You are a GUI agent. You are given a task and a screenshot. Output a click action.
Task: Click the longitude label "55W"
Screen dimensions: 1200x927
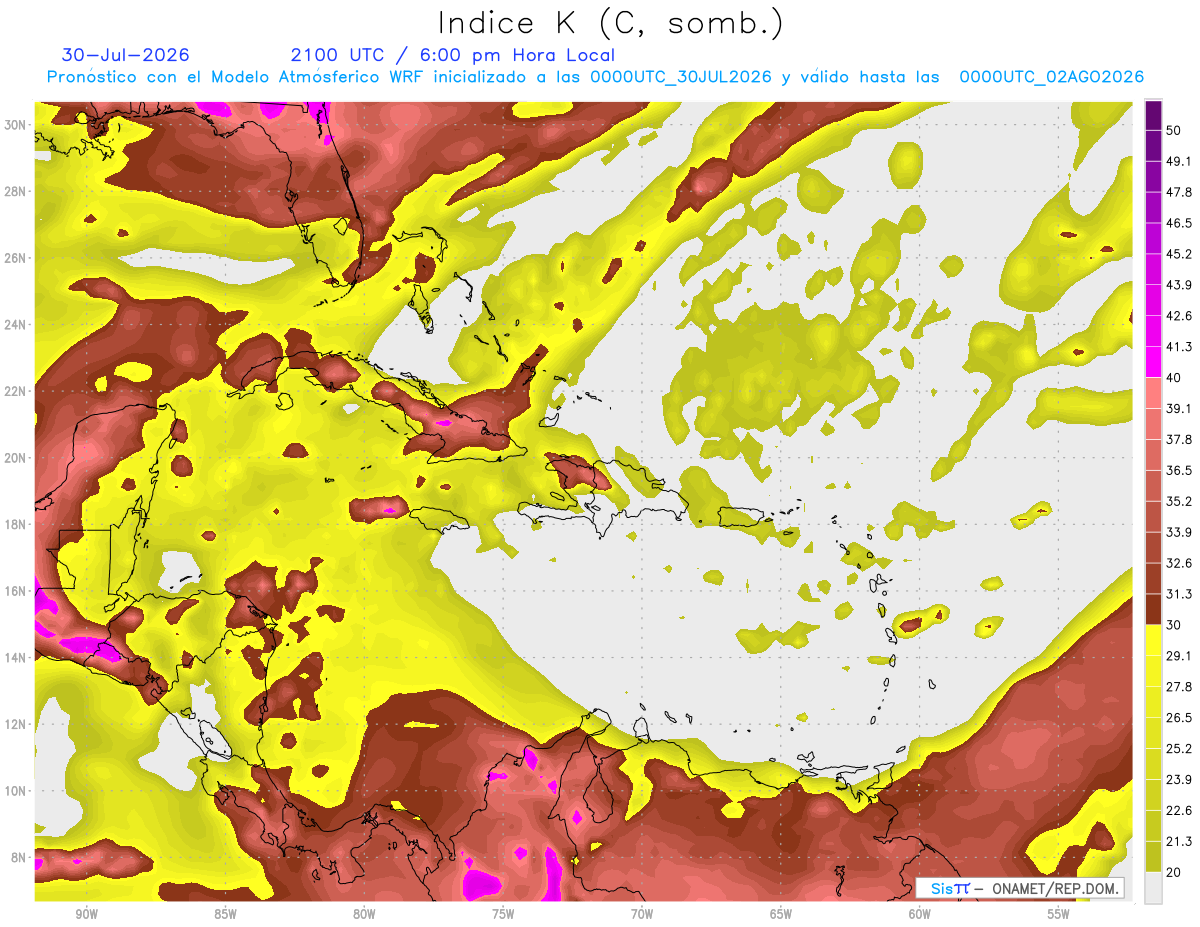(x=1059, y=914)
